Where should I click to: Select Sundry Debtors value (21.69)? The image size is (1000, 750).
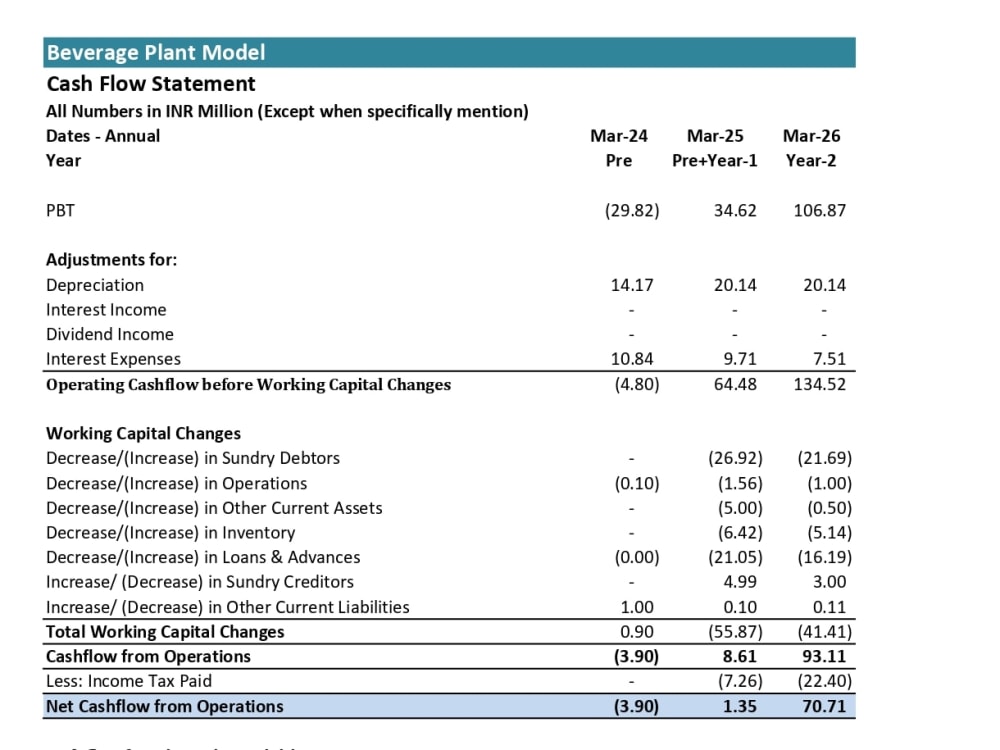pos(825,459)
